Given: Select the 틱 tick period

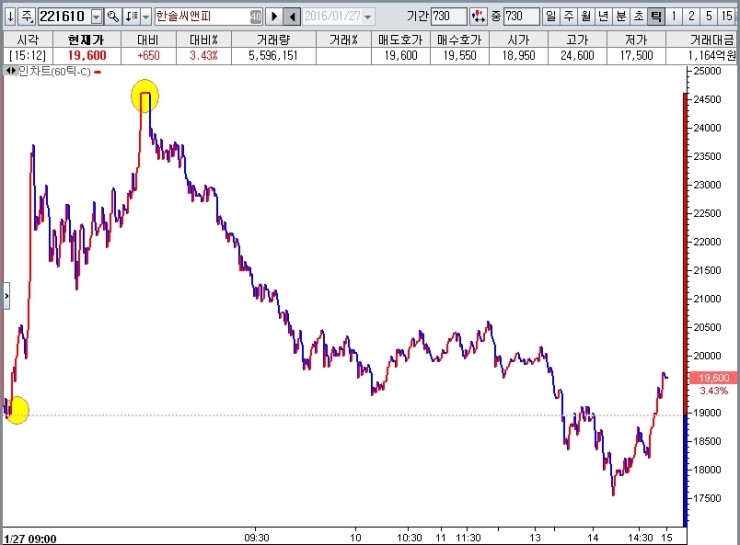Looking at the screenshot, I should 656,17.
